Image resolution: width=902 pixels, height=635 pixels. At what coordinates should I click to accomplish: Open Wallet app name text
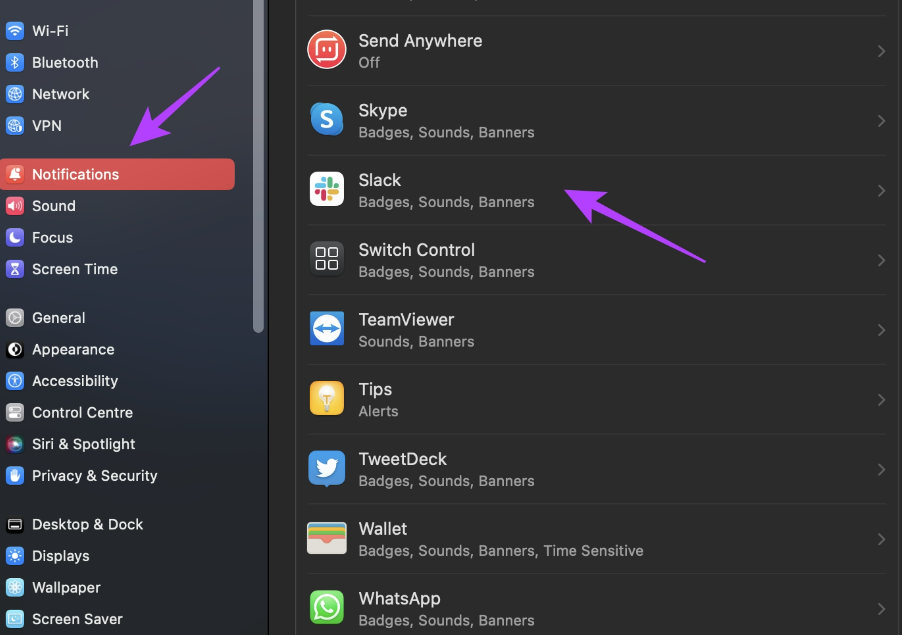[x=383, y=529]
